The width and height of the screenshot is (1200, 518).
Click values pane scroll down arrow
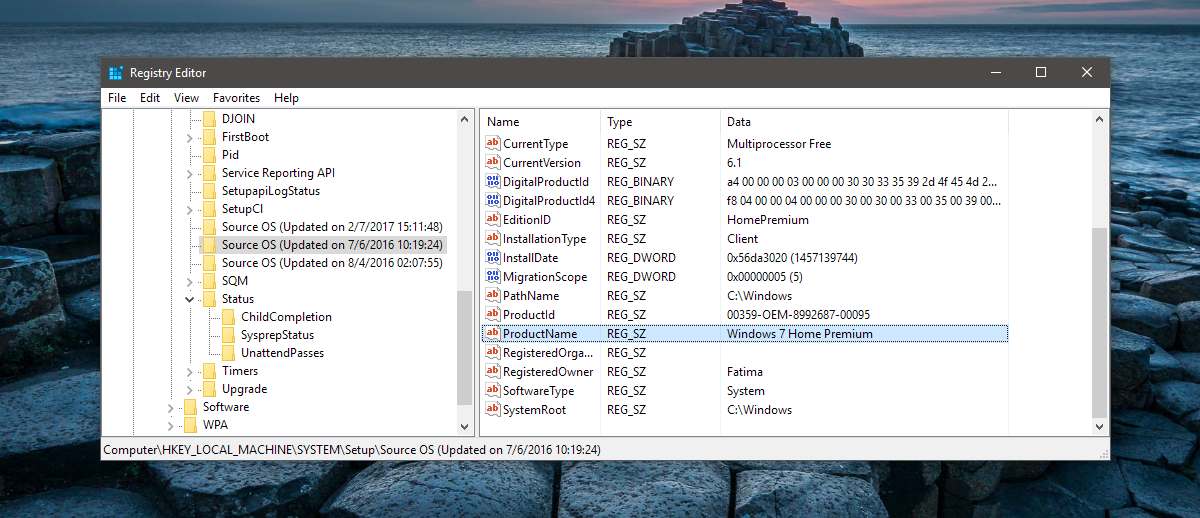(x=1100, y=427)
